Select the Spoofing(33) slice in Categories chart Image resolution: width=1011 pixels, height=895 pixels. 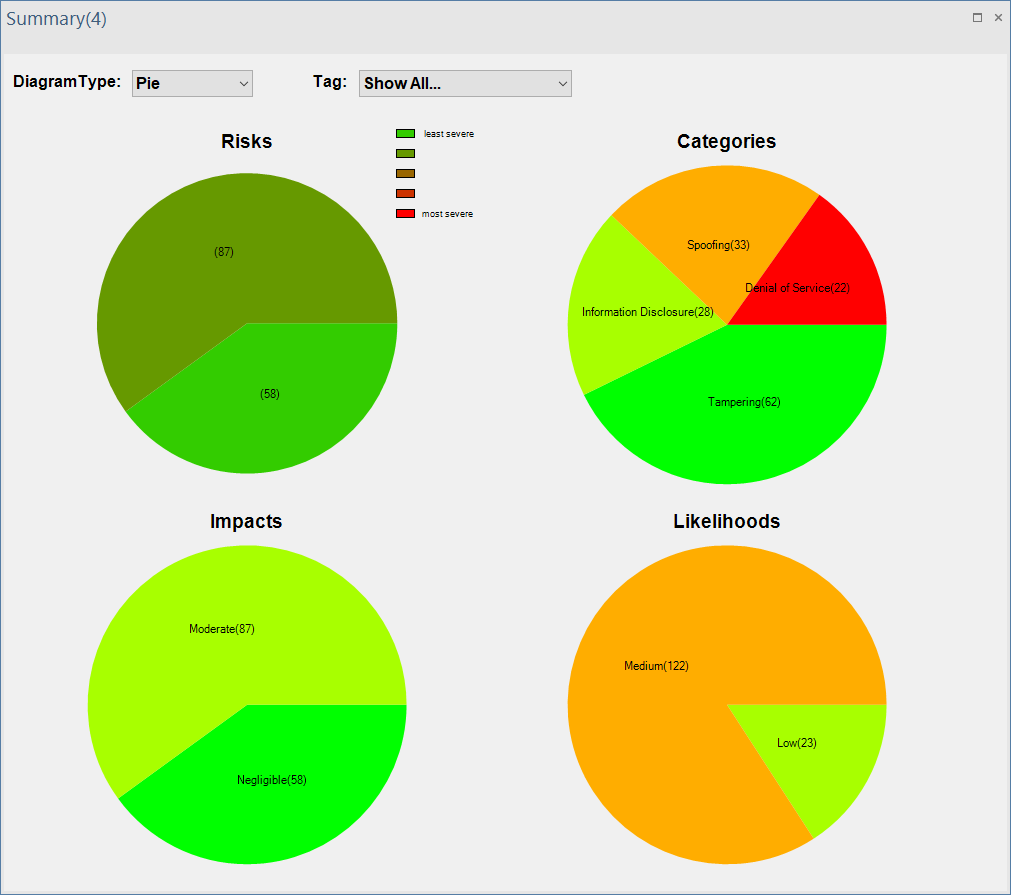(718, 244)
